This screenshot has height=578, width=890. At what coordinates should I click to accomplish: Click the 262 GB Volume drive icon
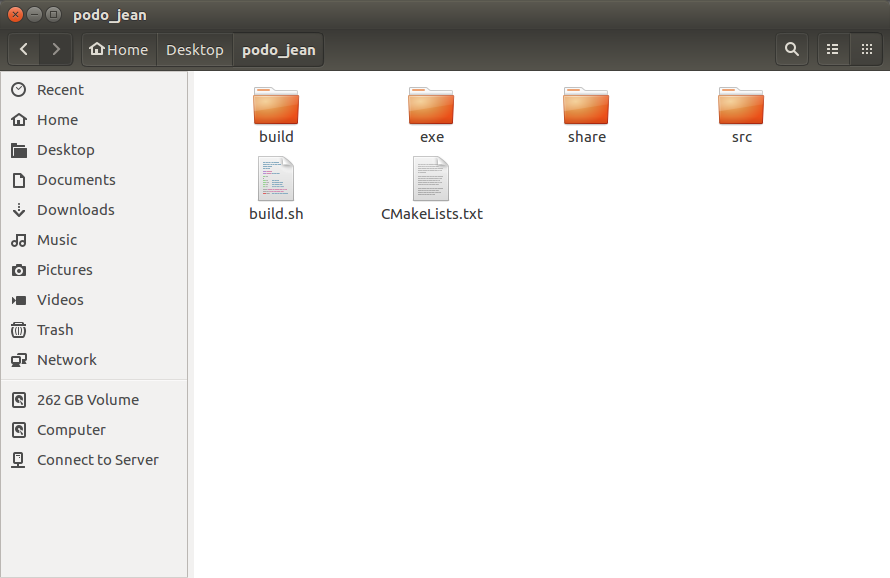pos(19,400)
